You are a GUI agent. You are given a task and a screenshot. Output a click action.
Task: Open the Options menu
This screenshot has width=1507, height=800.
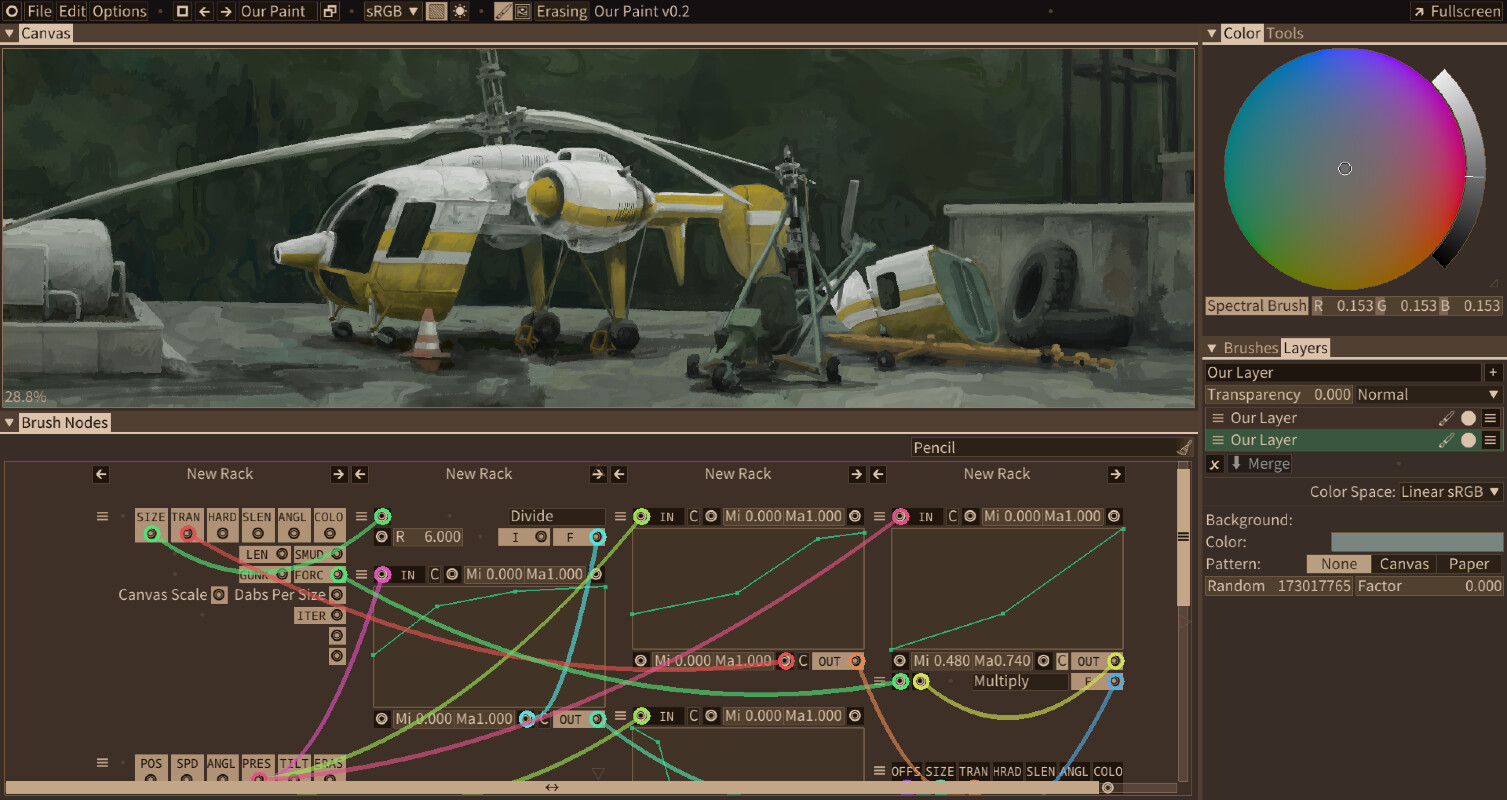(120, 12)
